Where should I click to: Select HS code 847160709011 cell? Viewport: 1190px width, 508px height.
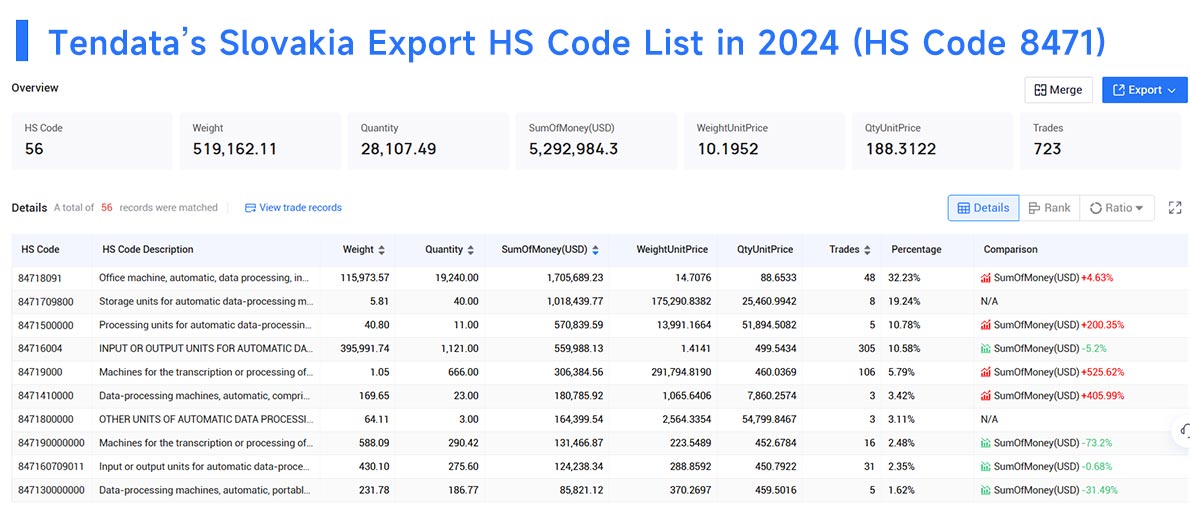pos(52,466)
